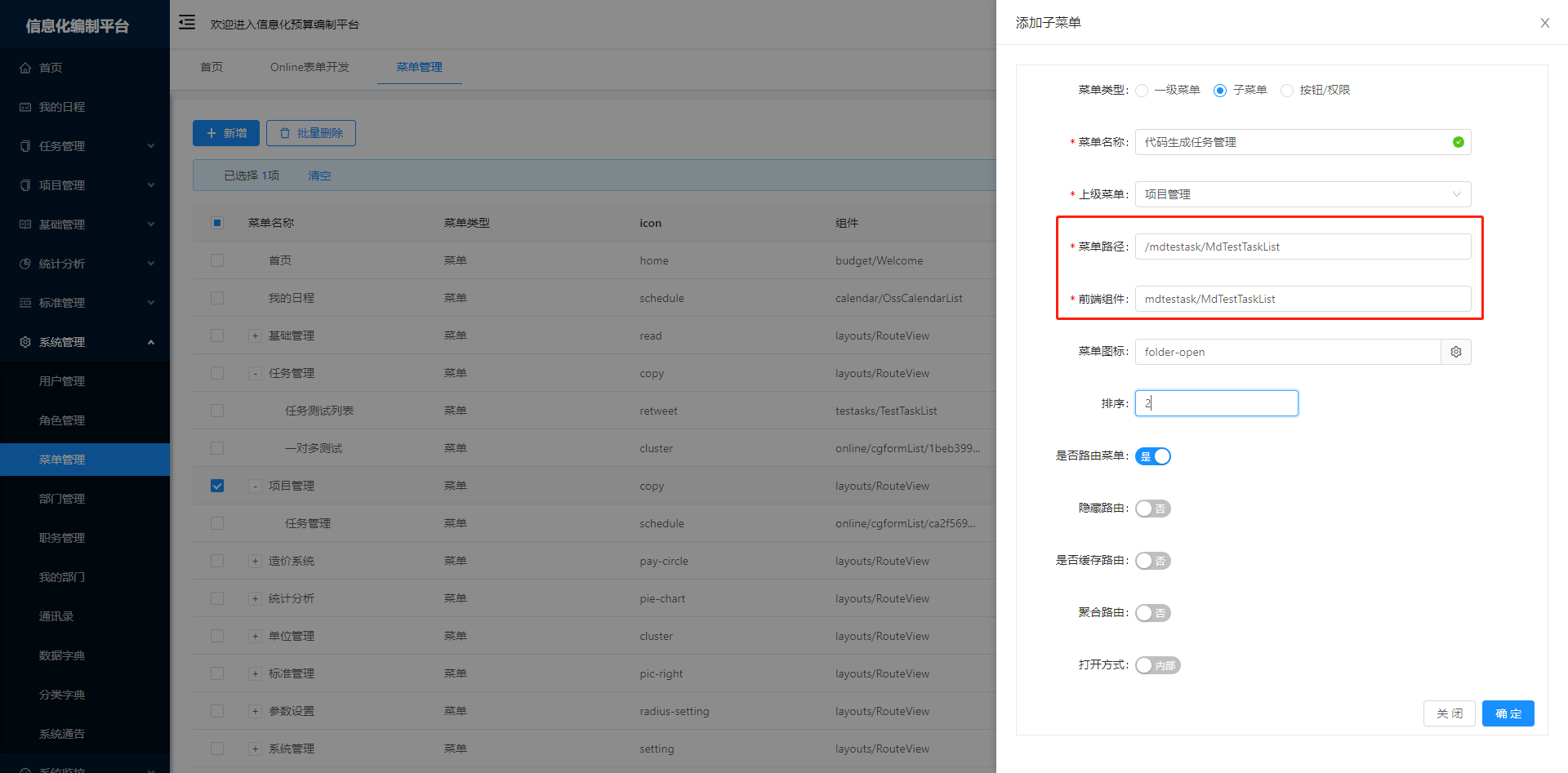Collapse the 任务管理 row in the table
The height and width of the screenshot is (773, 1568).
[x=256, y=373]
